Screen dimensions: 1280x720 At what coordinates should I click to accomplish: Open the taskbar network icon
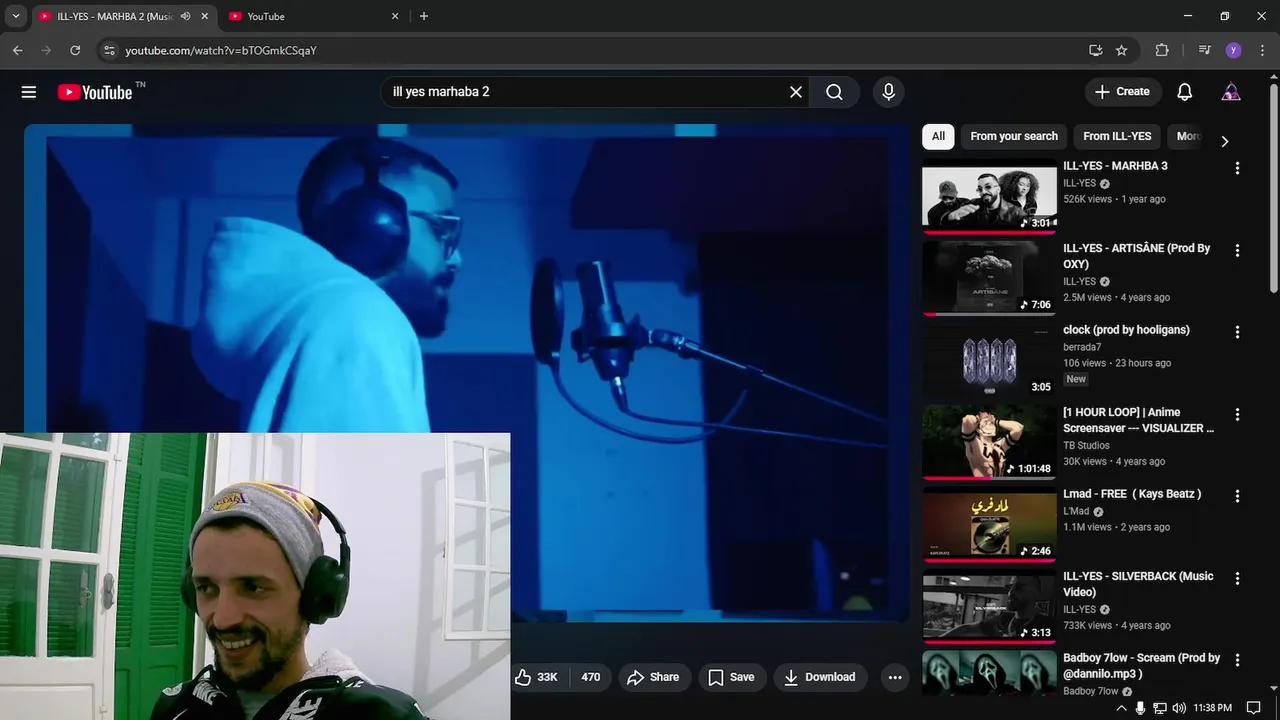point(1160,708)
